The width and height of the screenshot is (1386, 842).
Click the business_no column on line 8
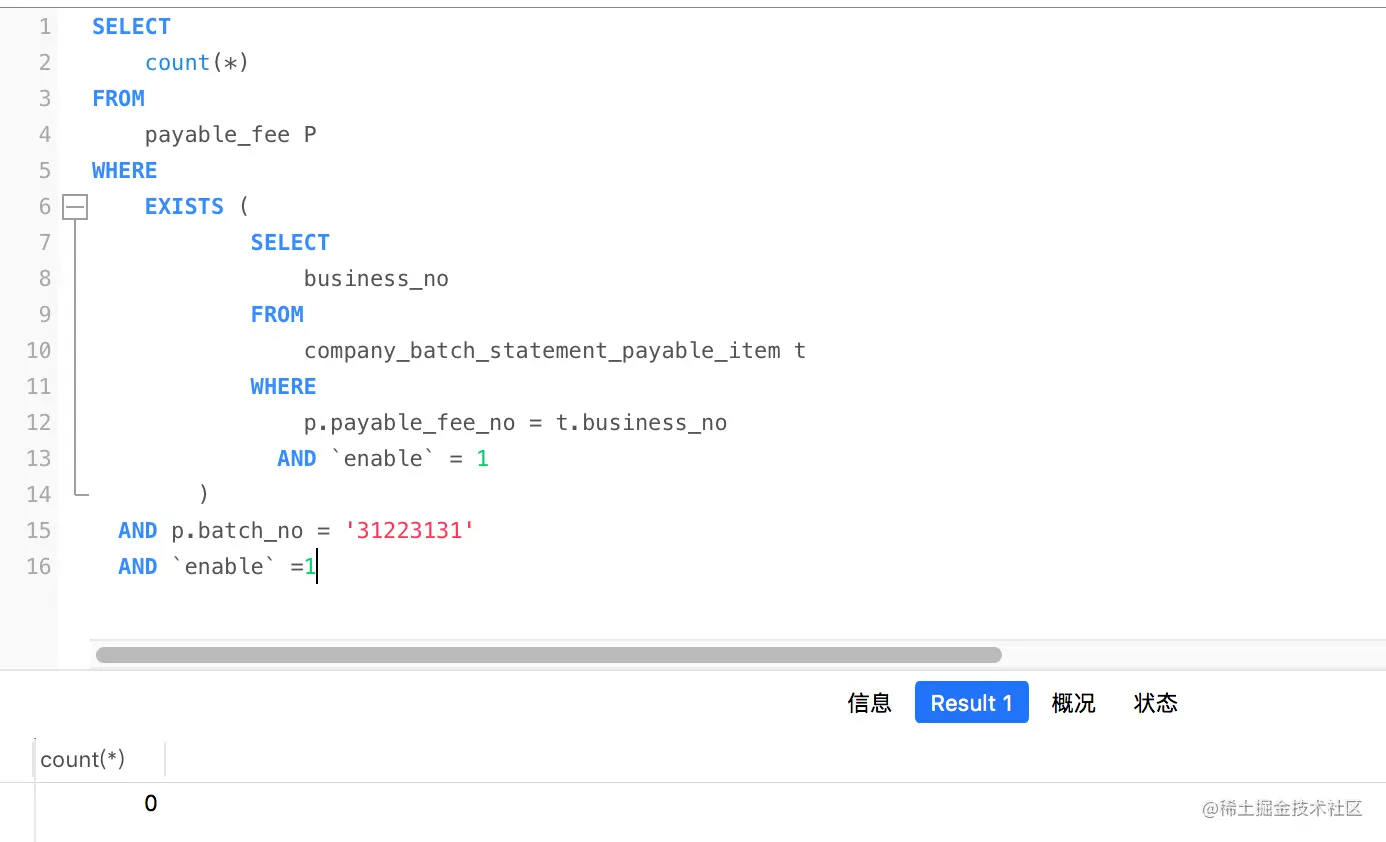pyautogui.click(x=376, y=278)
